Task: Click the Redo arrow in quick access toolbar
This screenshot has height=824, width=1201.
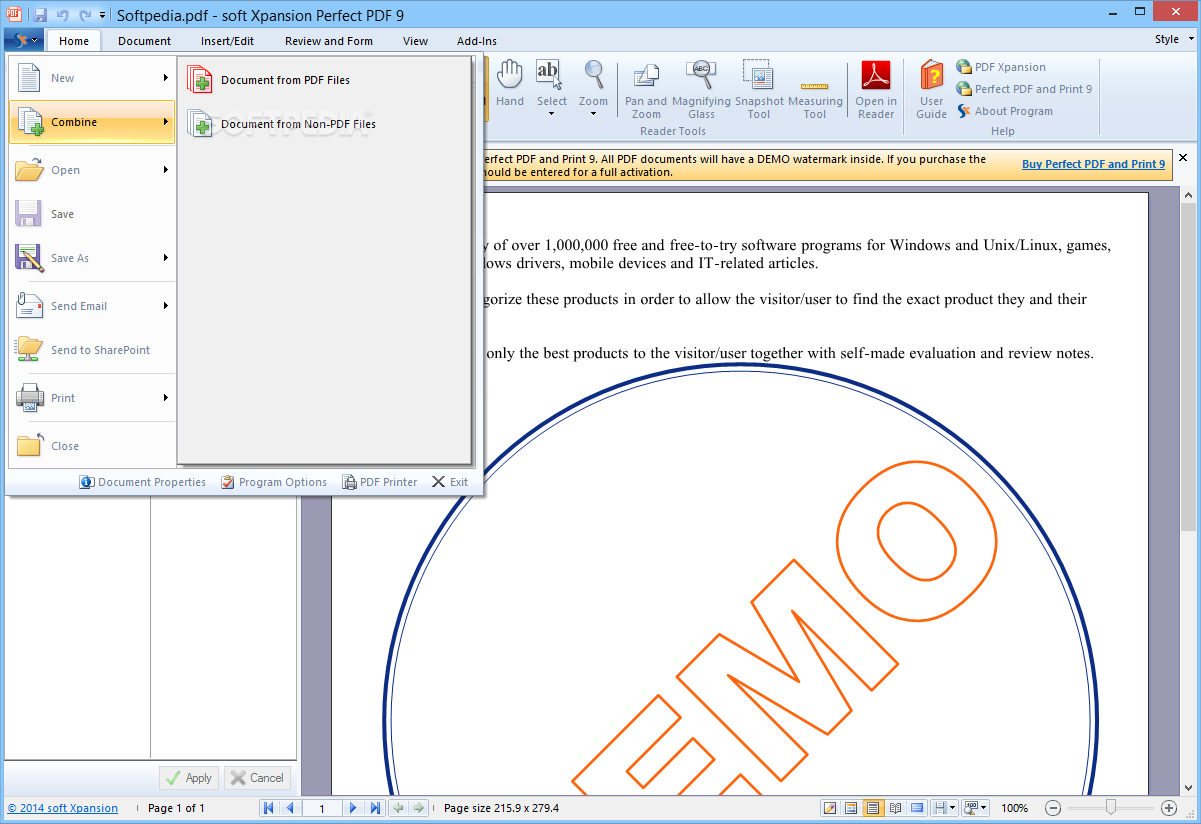Action: tap(85, 15)
